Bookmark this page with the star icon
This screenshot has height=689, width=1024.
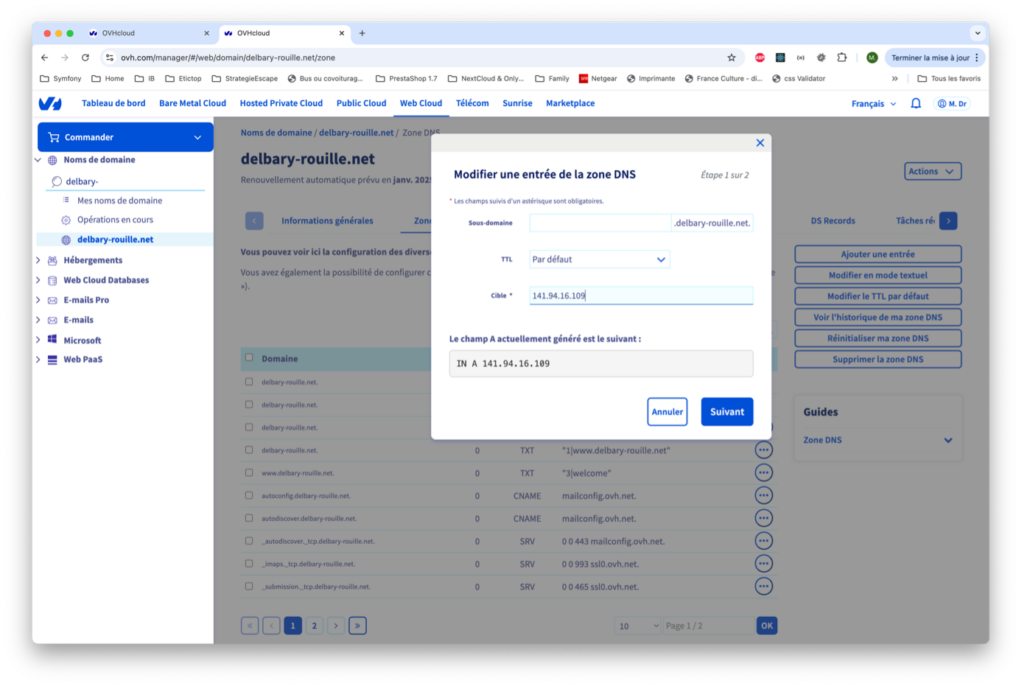731,57
